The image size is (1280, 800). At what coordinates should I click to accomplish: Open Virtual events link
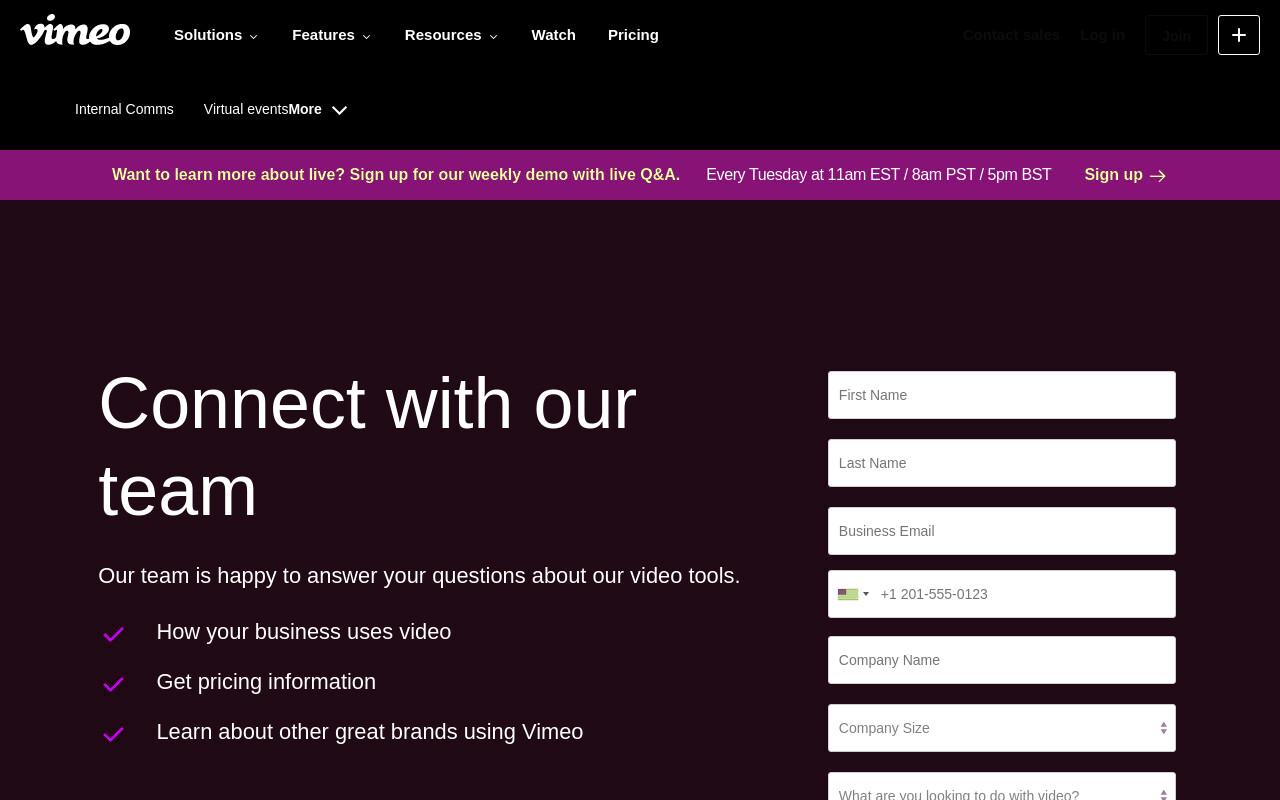pos(246,109)
